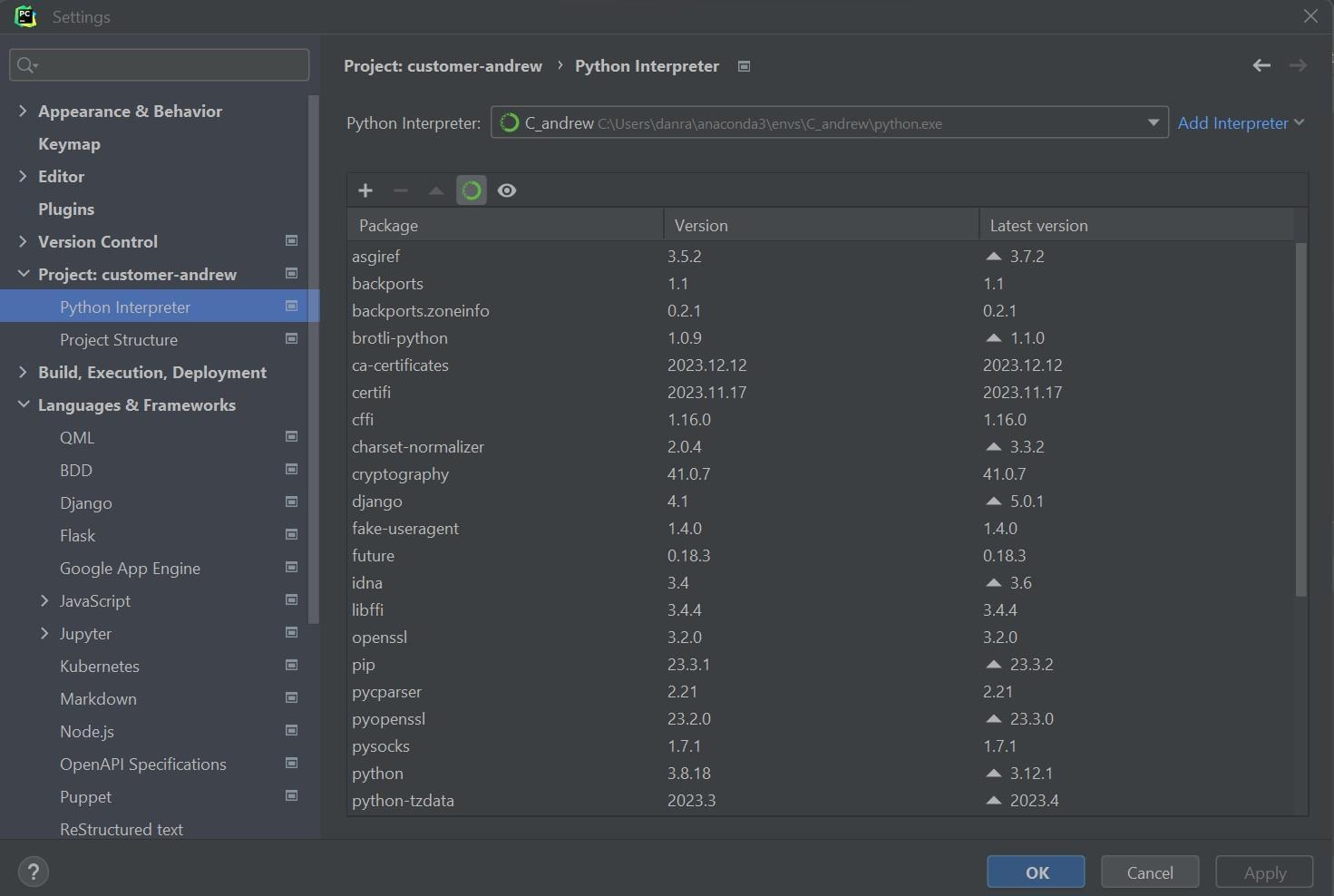Select ReStructured text settings item
1334x896 pixels.
point(122,830)
